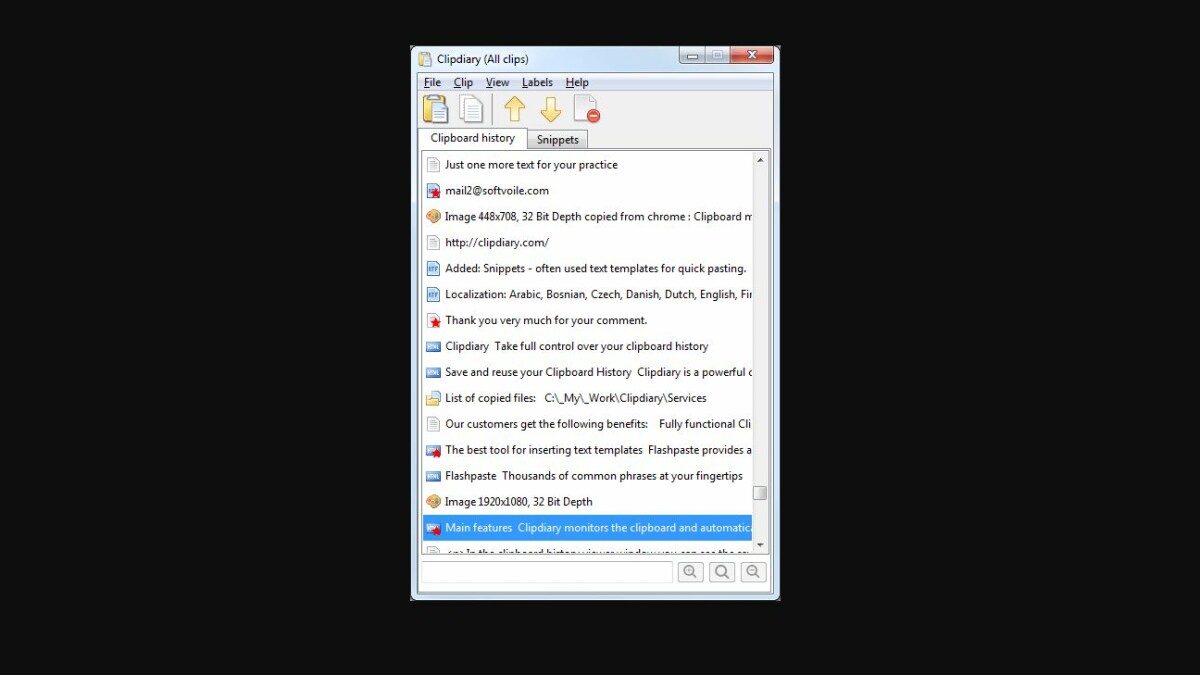1200x675 pixels.
Task: Click the zoom-out magnifier icon
Action: point(753,571)
